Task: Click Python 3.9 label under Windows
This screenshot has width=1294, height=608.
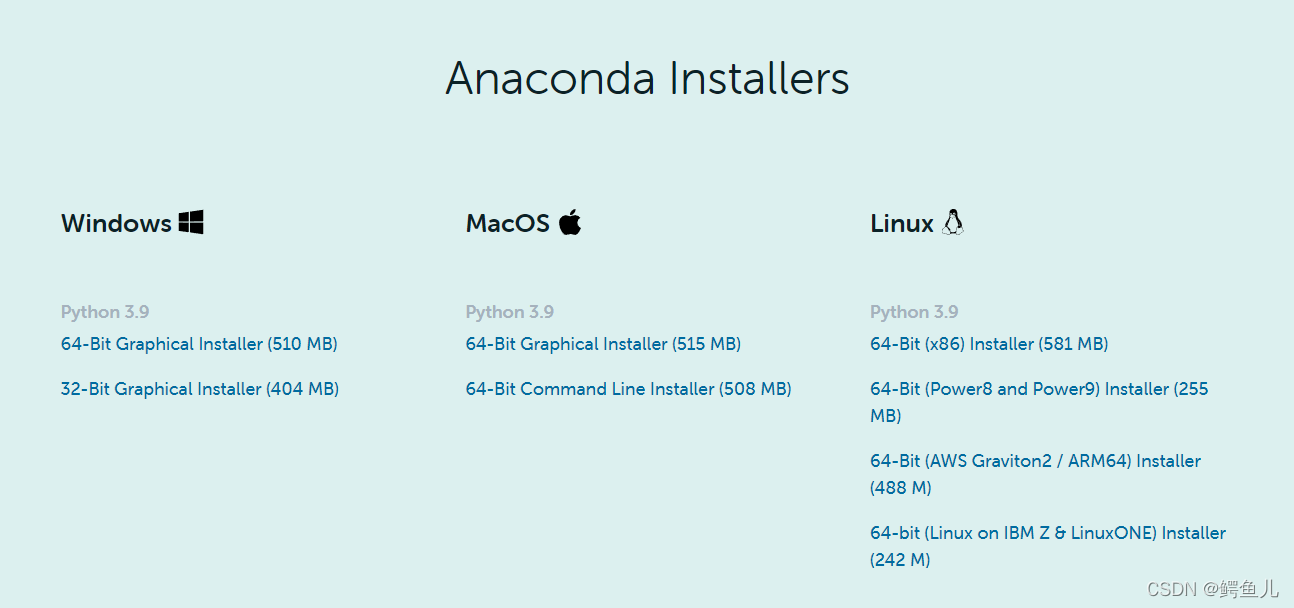Action: [x=105, y=312]
